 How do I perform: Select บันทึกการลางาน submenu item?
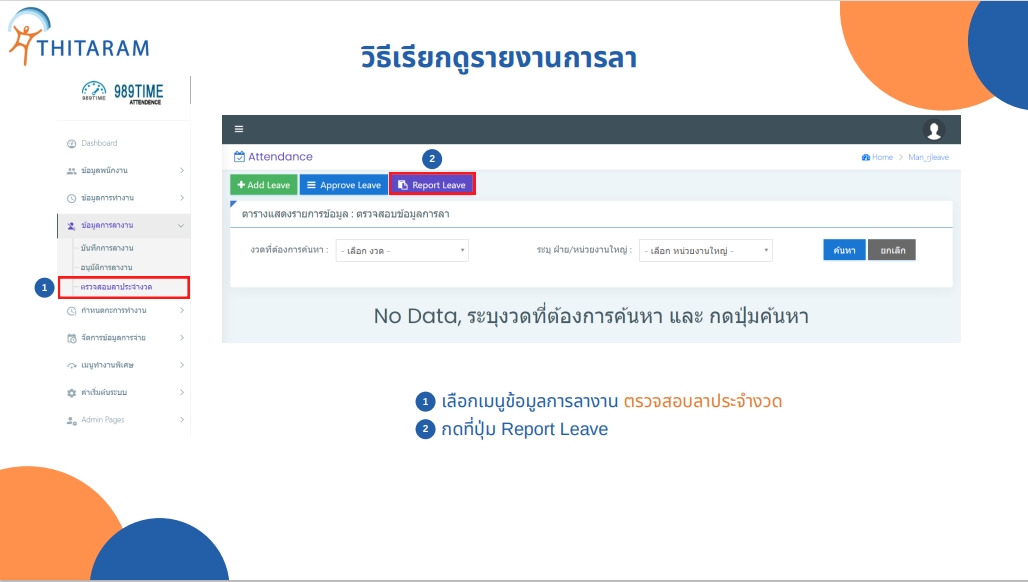tap(107, 247)
